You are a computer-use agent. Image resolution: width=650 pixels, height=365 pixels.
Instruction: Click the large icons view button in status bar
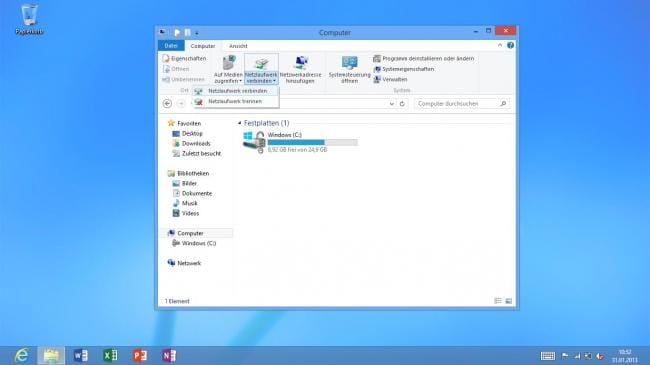coord(509,301)
